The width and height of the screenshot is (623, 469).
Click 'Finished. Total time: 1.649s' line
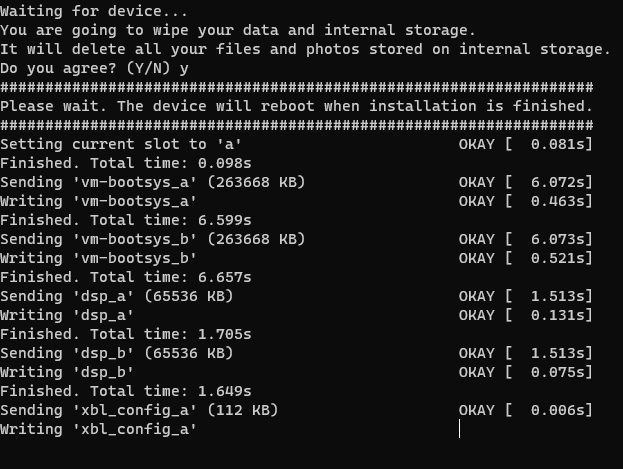(x=126, y=391)
